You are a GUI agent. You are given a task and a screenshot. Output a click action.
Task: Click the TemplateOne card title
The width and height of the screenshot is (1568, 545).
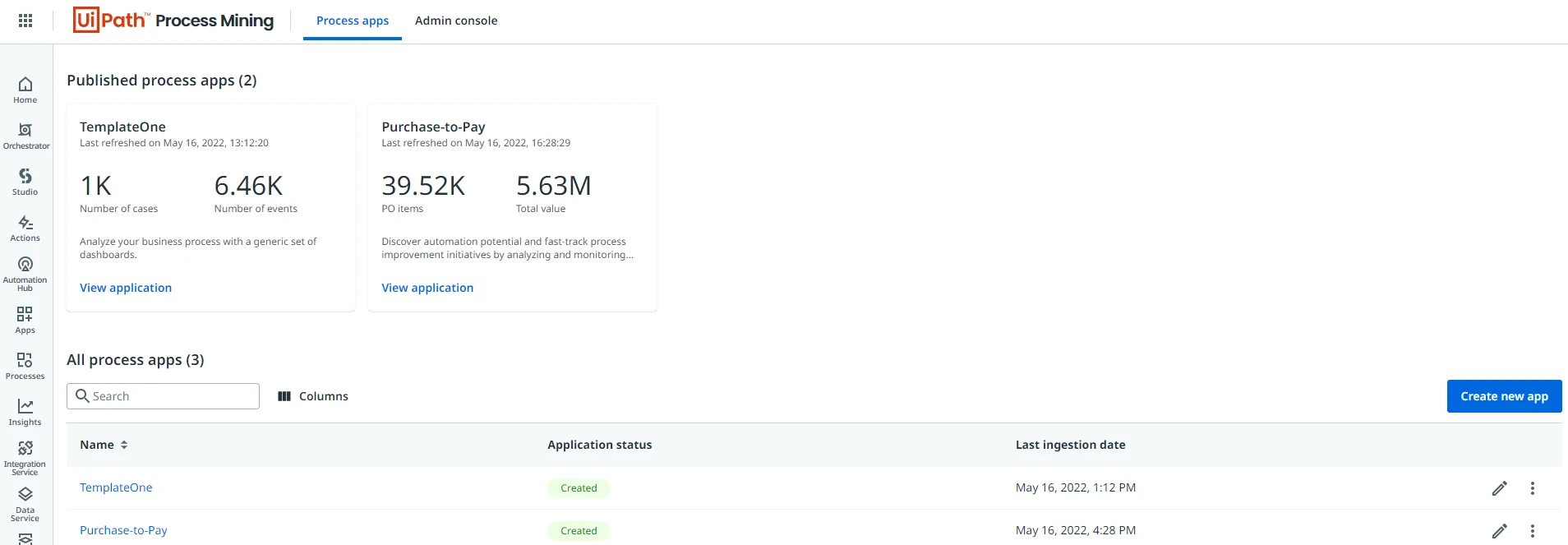[122, 127]
